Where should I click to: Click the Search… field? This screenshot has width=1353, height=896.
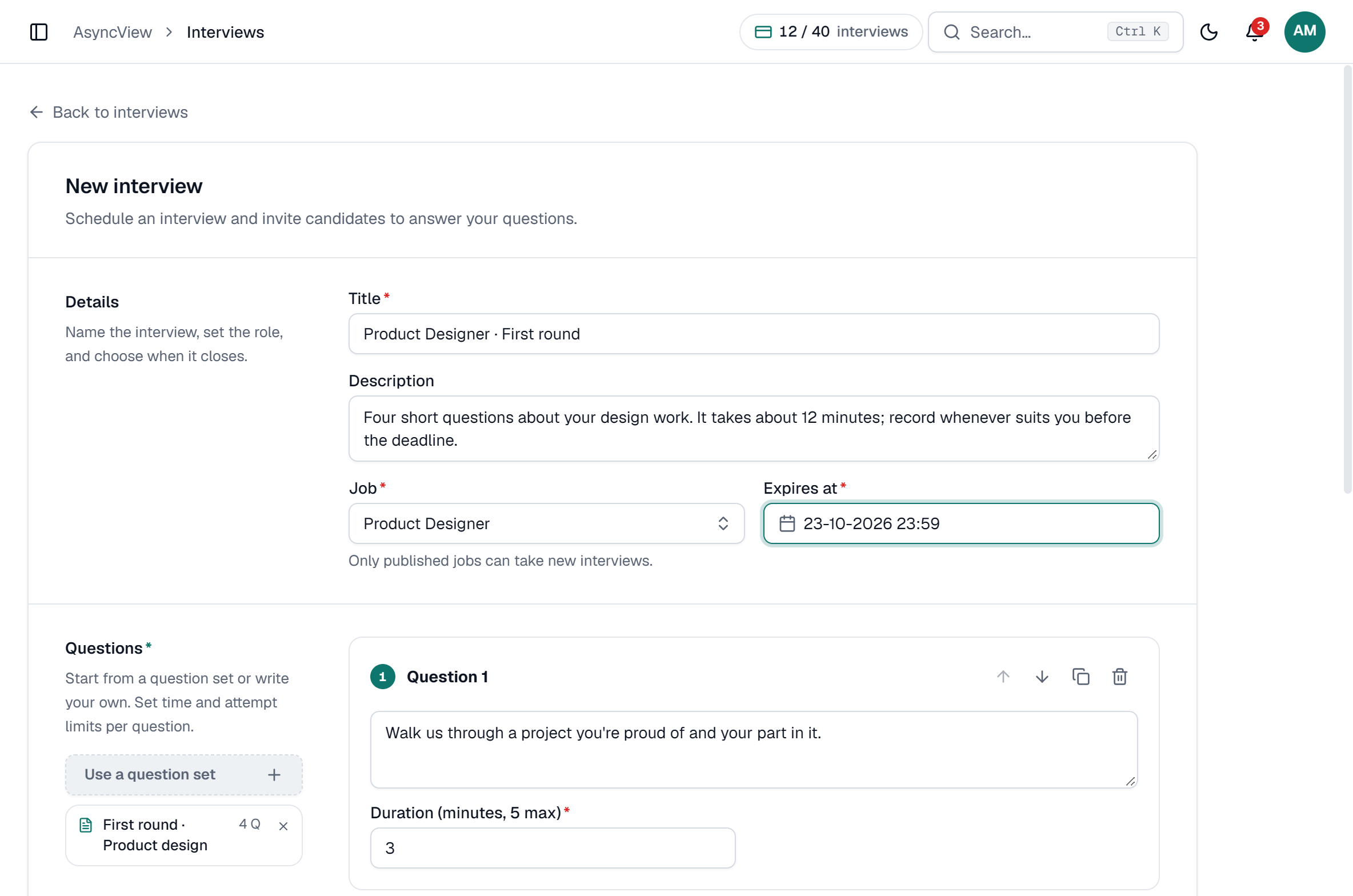tap(1055, 32)
